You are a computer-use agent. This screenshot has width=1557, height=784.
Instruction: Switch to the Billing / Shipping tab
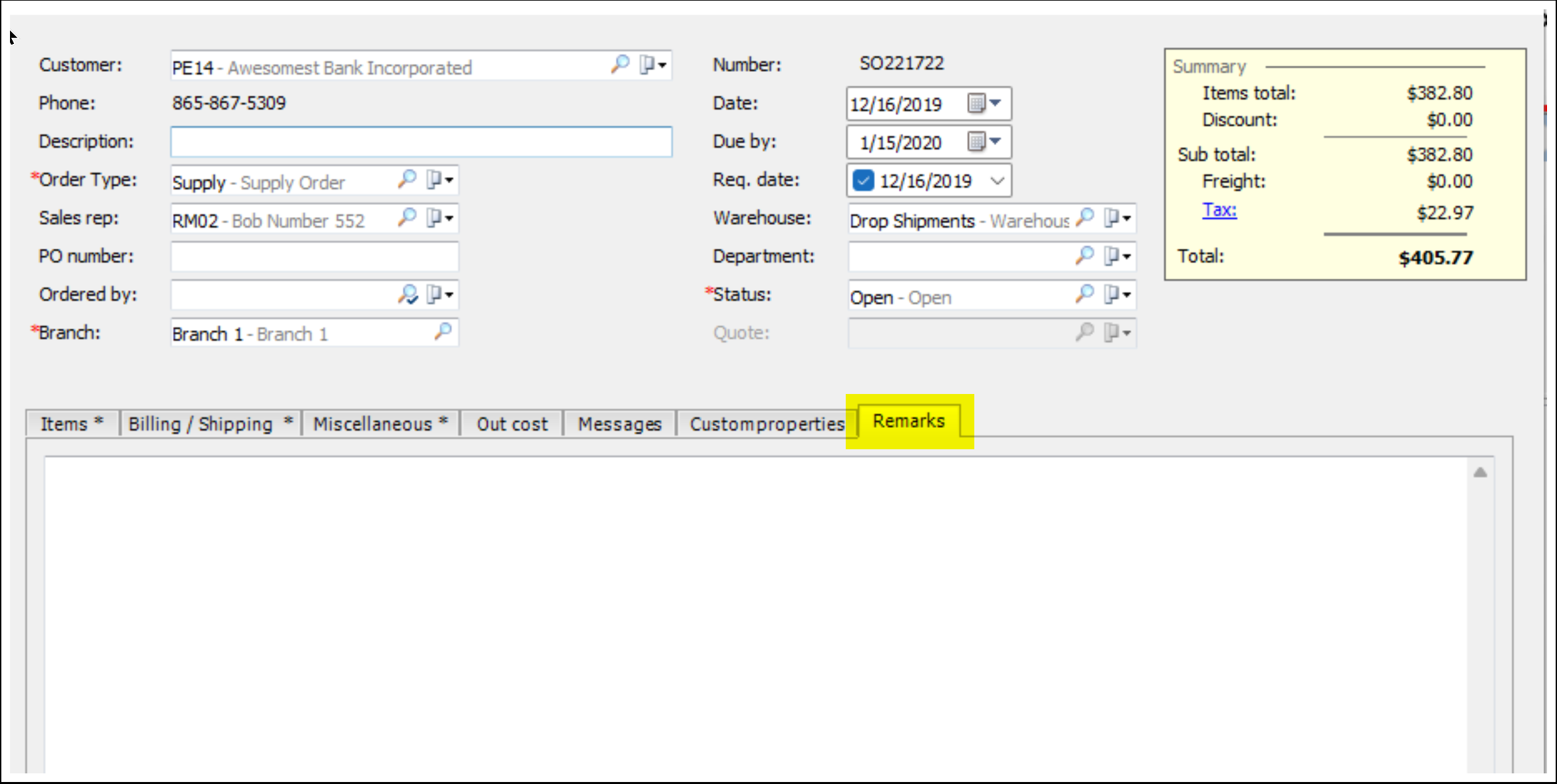tap(209, 423)
